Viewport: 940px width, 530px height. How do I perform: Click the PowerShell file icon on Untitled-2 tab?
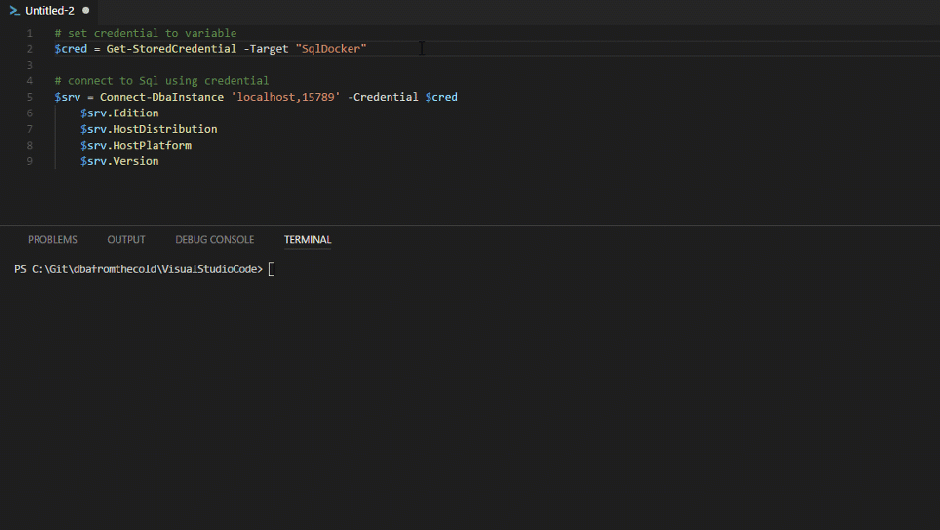tap(14, 10)
